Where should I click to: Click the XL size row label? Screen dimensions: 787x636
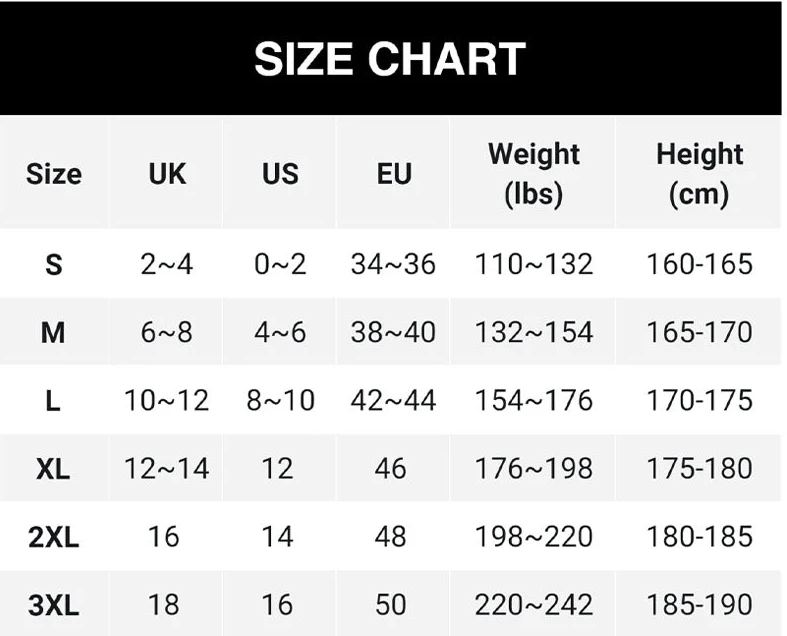(x=53, y=469)
